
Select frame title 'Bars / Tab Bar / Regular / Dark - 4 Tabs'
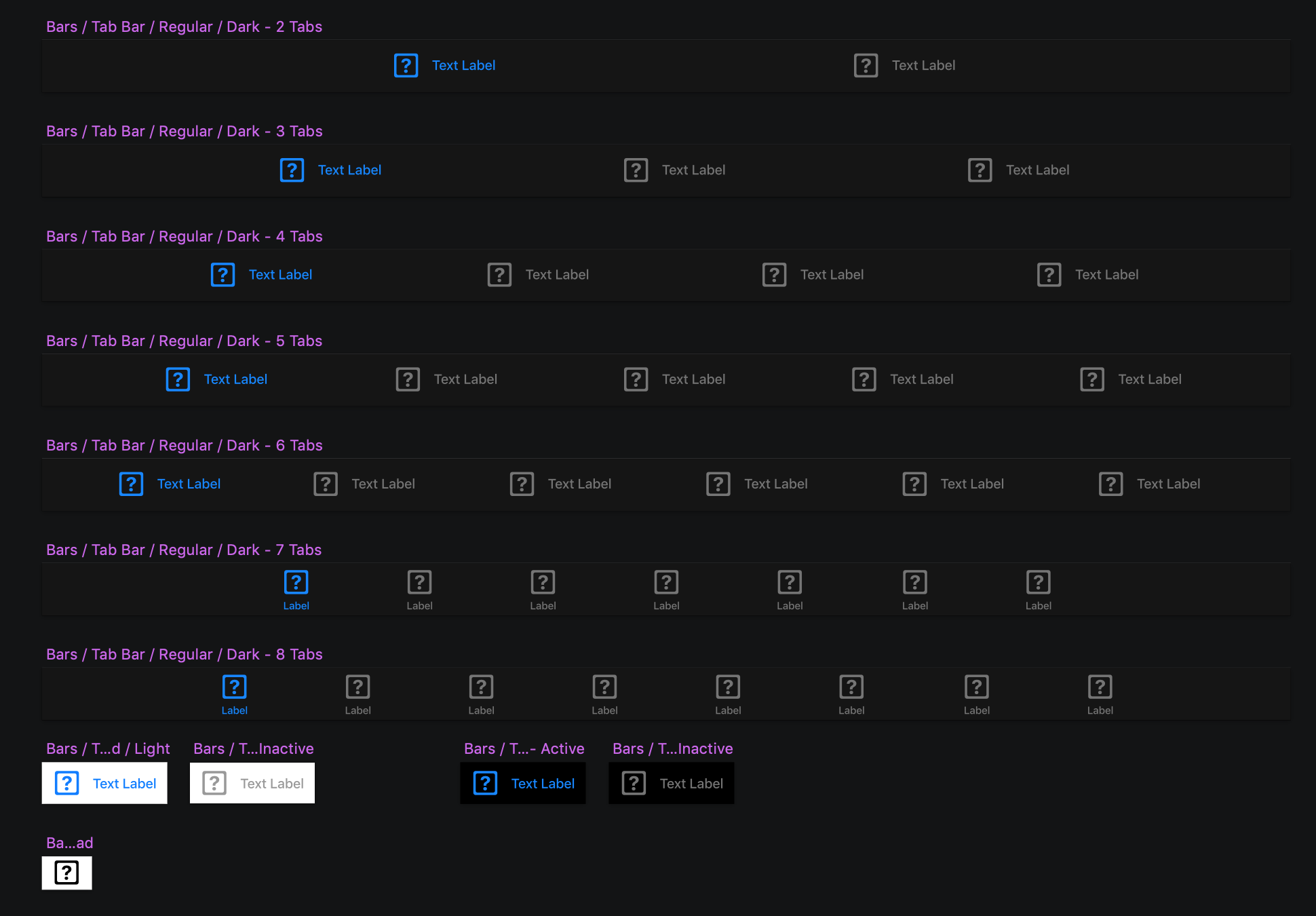[x=185, y=237]
